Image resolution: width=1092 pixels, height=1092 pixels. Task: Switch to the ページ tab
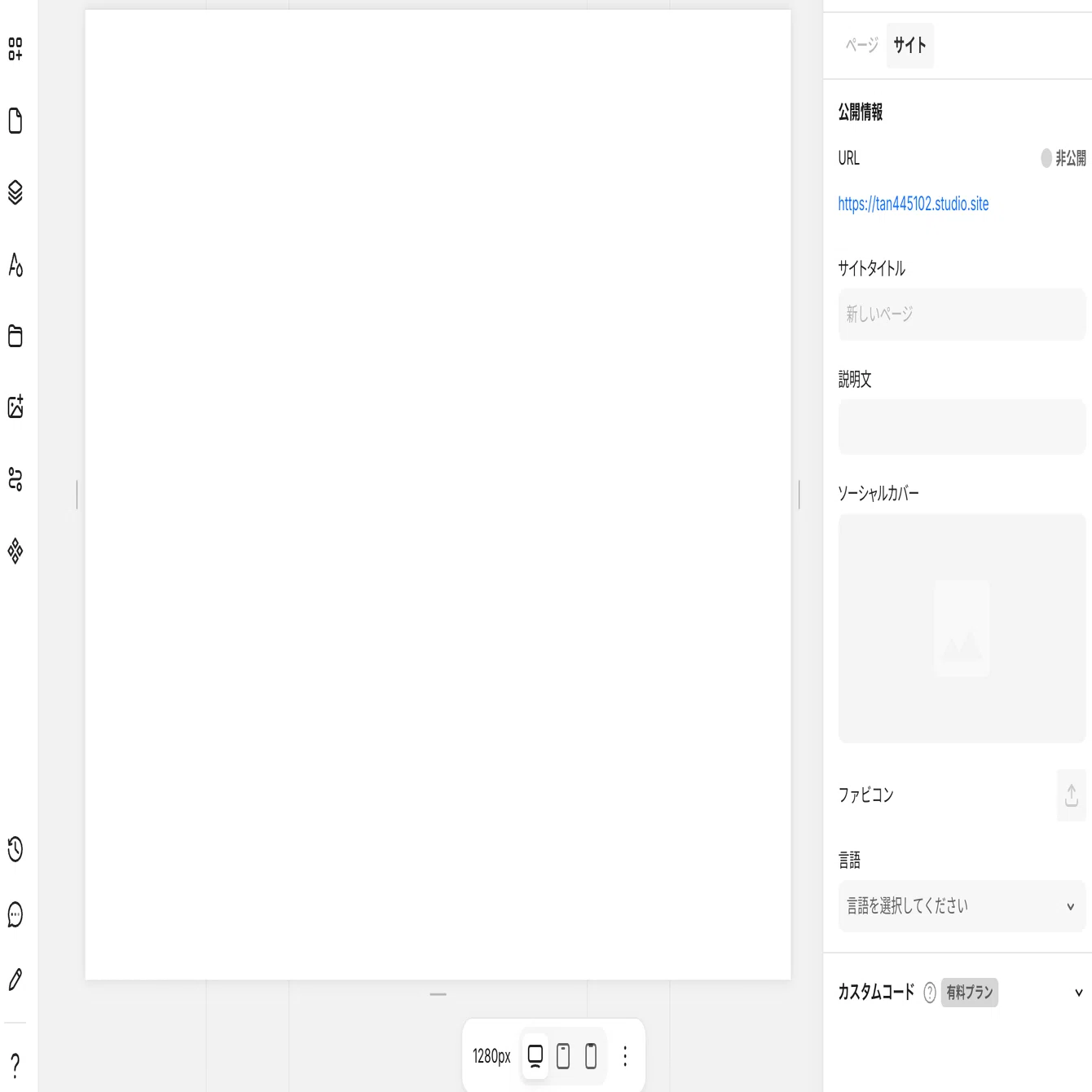point(861,45)
